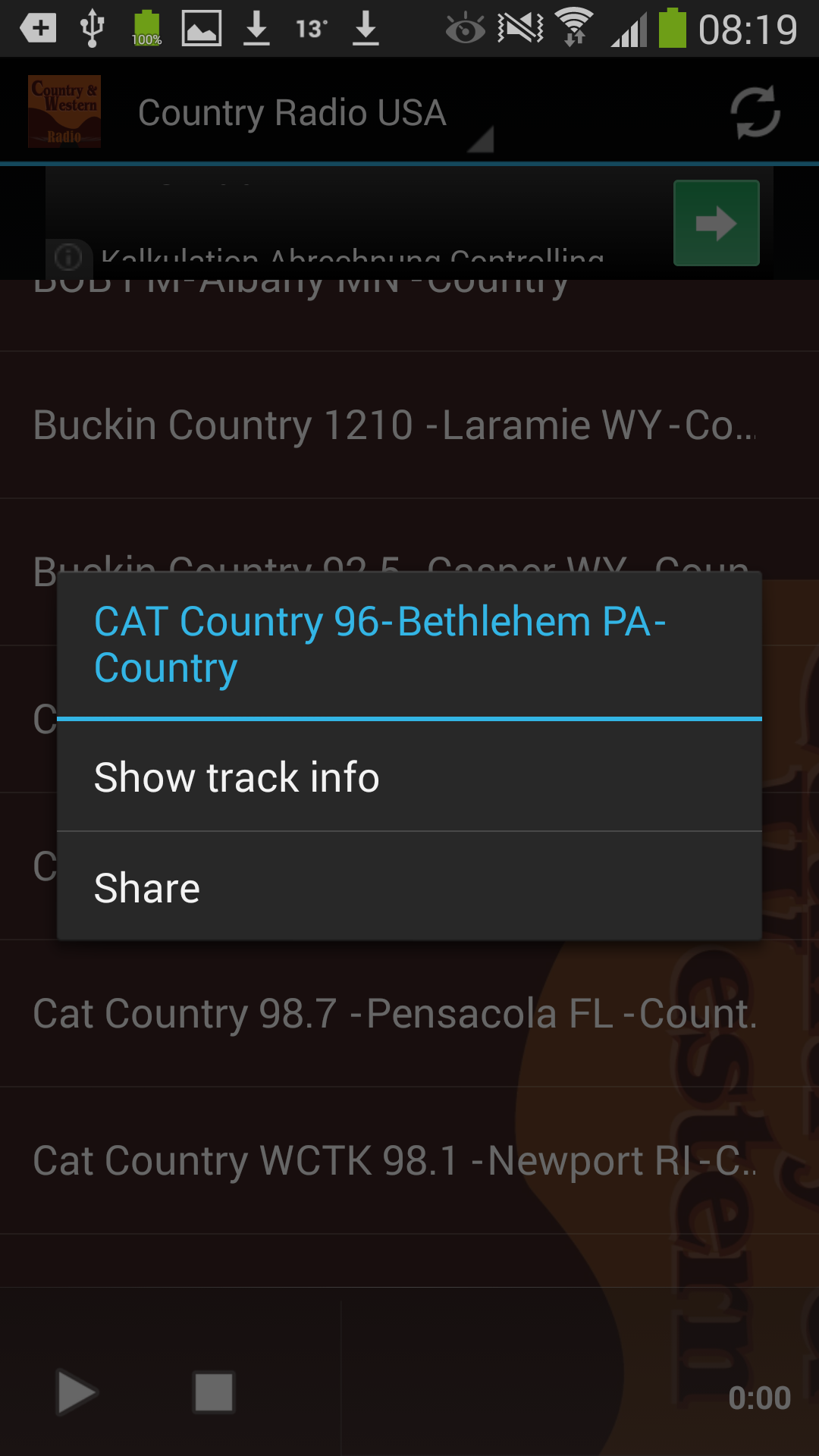Tap the 0:00 playback time display
The width and height of the screenshot is (819, 1456).
pos(759,1398)
